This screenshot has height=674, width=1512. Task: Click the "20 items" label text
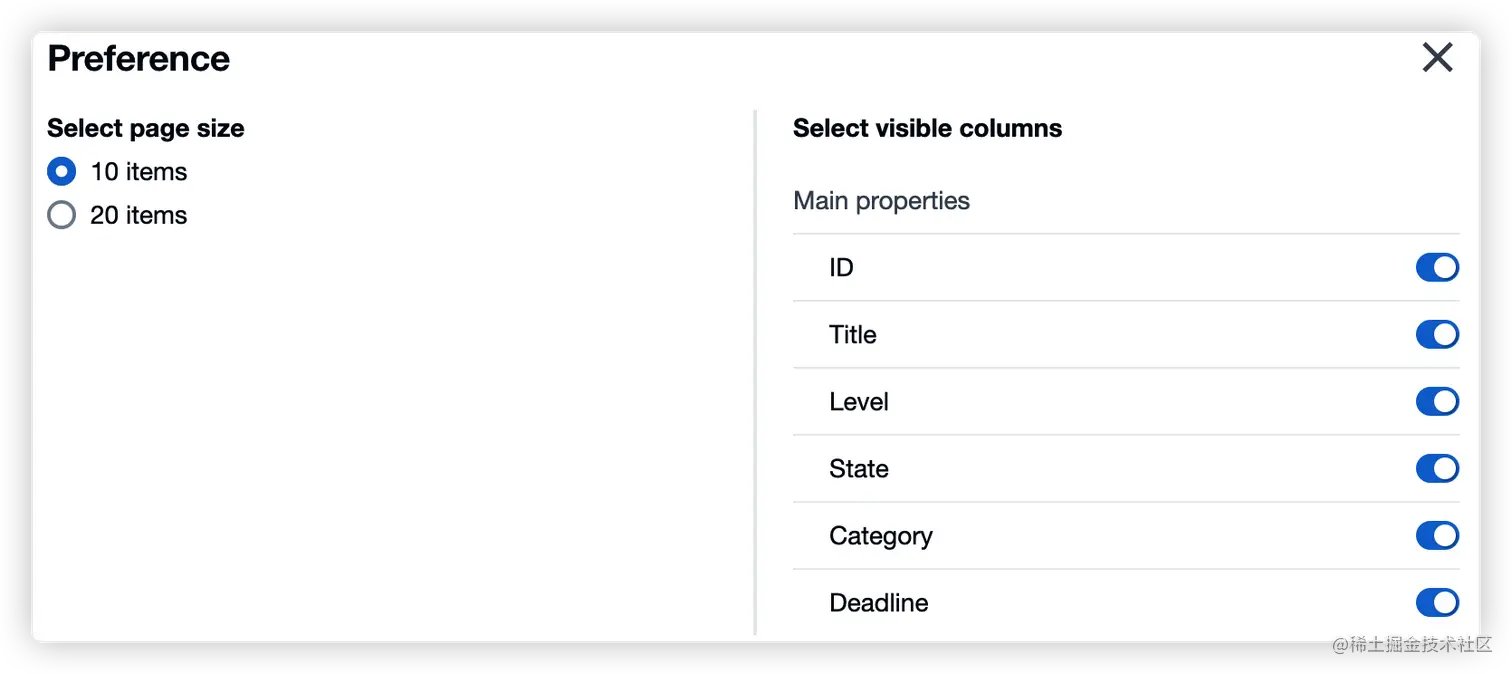(x=139, y=215)
